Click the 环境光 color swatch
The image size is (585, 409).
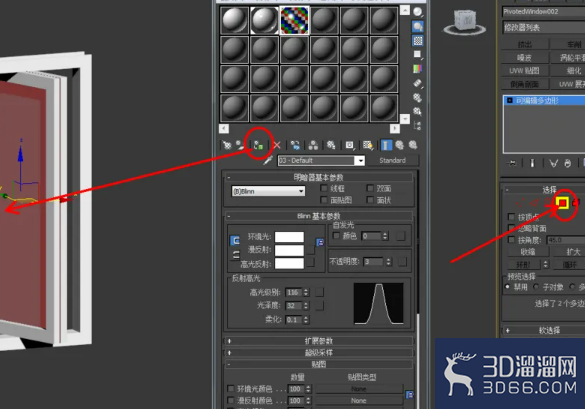289,237
